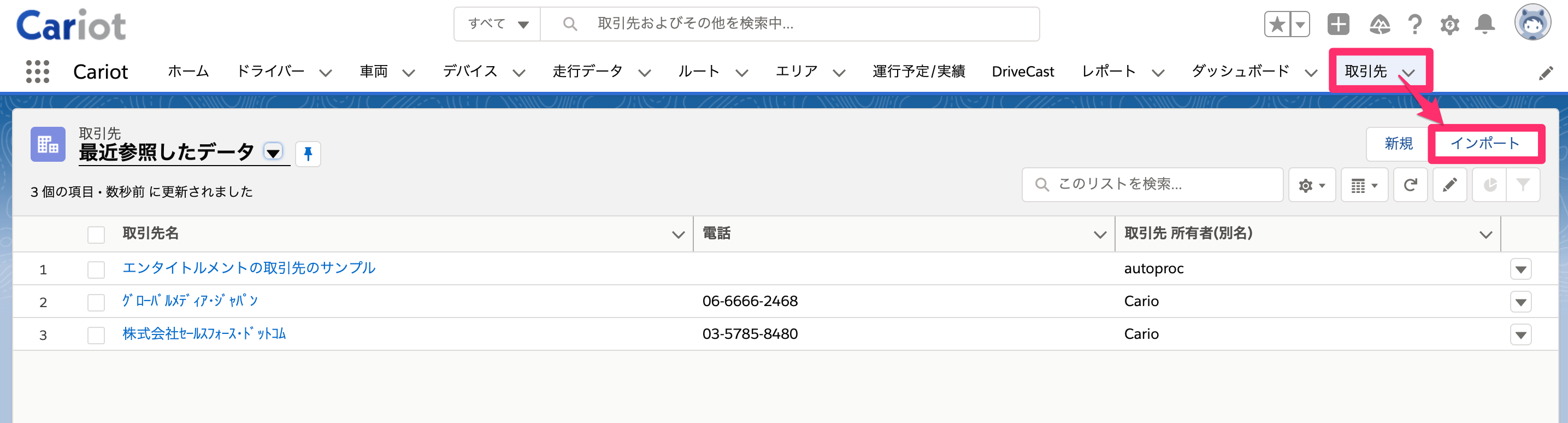This screenshot has width=1568, height=423.
Task: Expand the ドライバー tab menu chevron
Action: [326, 73]
